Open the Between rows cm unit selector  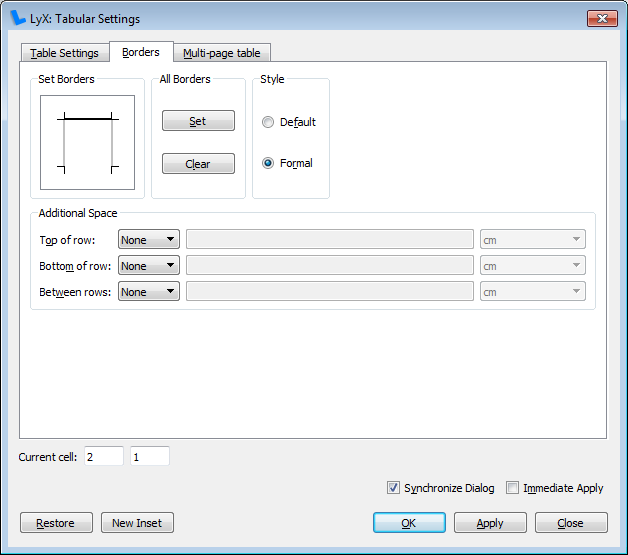pyautogui.click(x=533, y=292)
